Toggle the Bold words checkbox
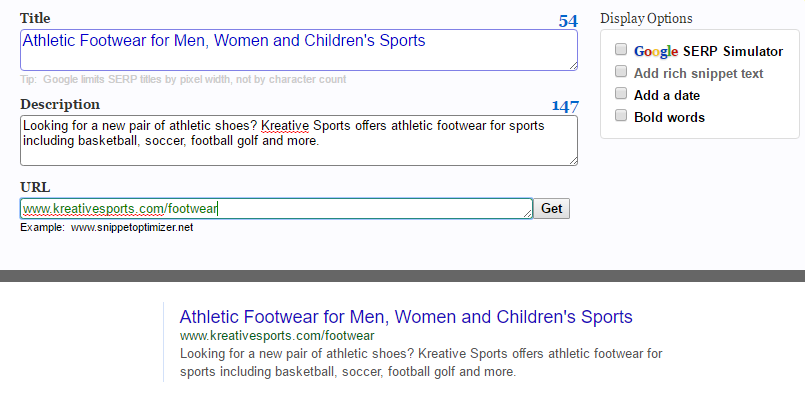The image size is (805, 394). [x=621, y=115]
